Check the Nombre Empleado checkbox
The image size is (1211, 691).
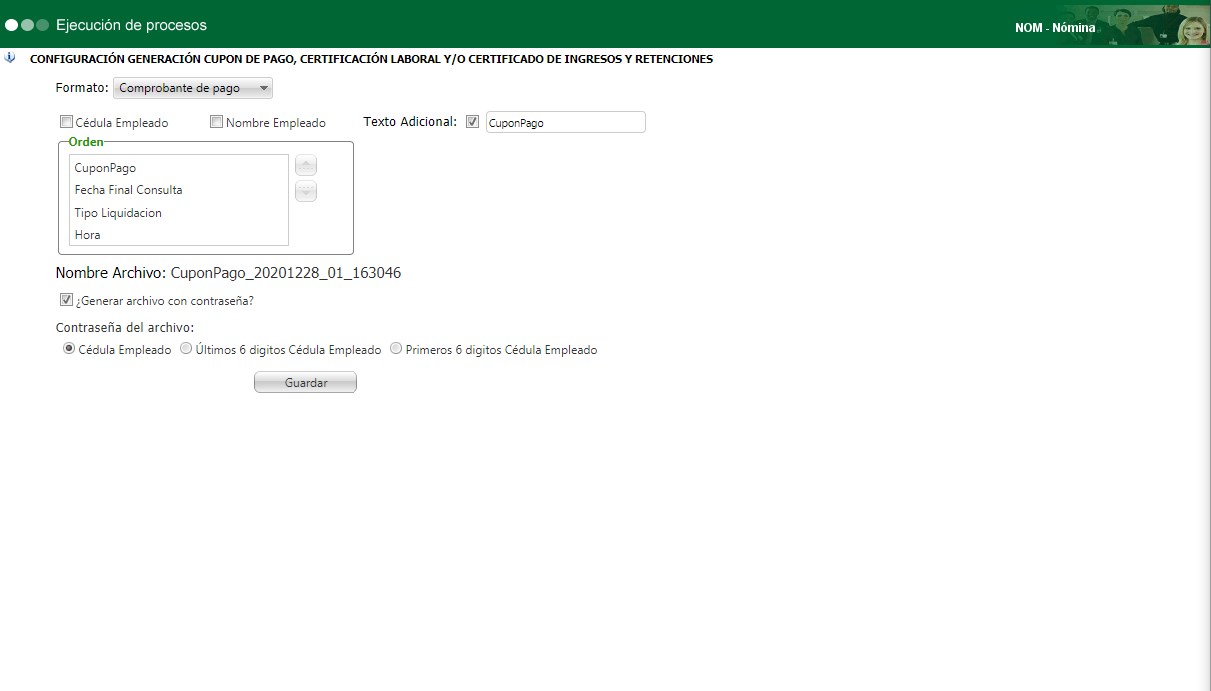[x=216, y=122]
